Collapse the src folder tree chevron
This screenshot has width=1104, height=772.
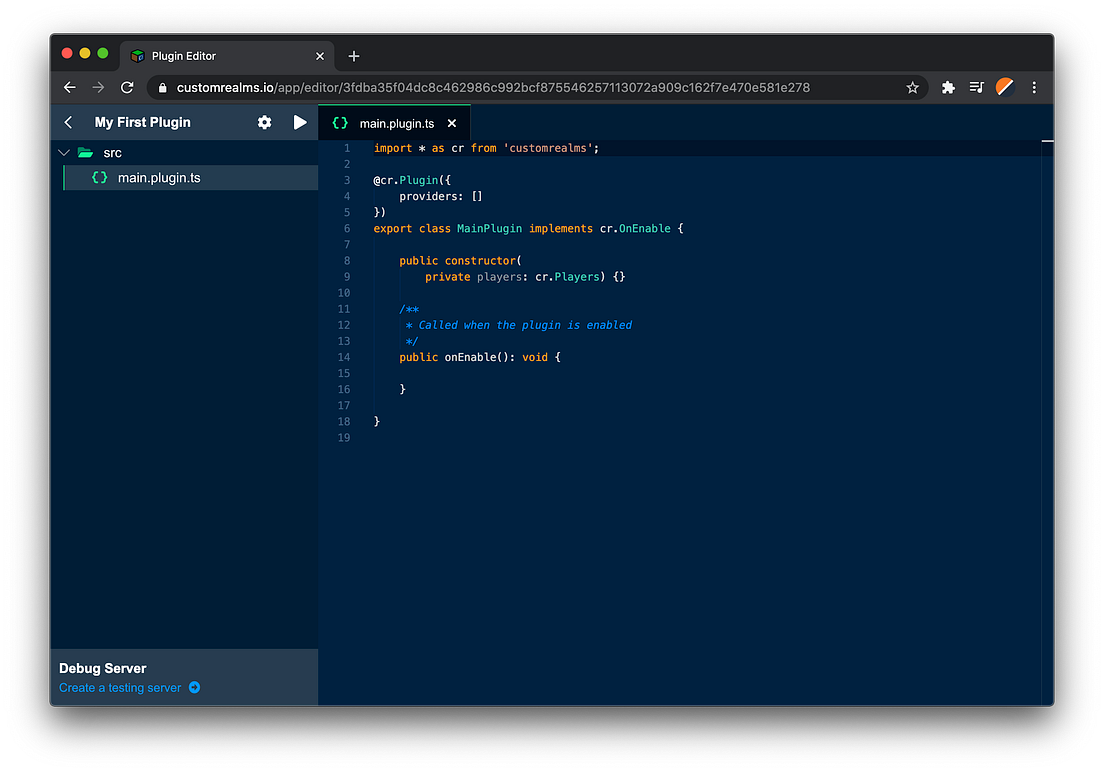click(63, 152)
